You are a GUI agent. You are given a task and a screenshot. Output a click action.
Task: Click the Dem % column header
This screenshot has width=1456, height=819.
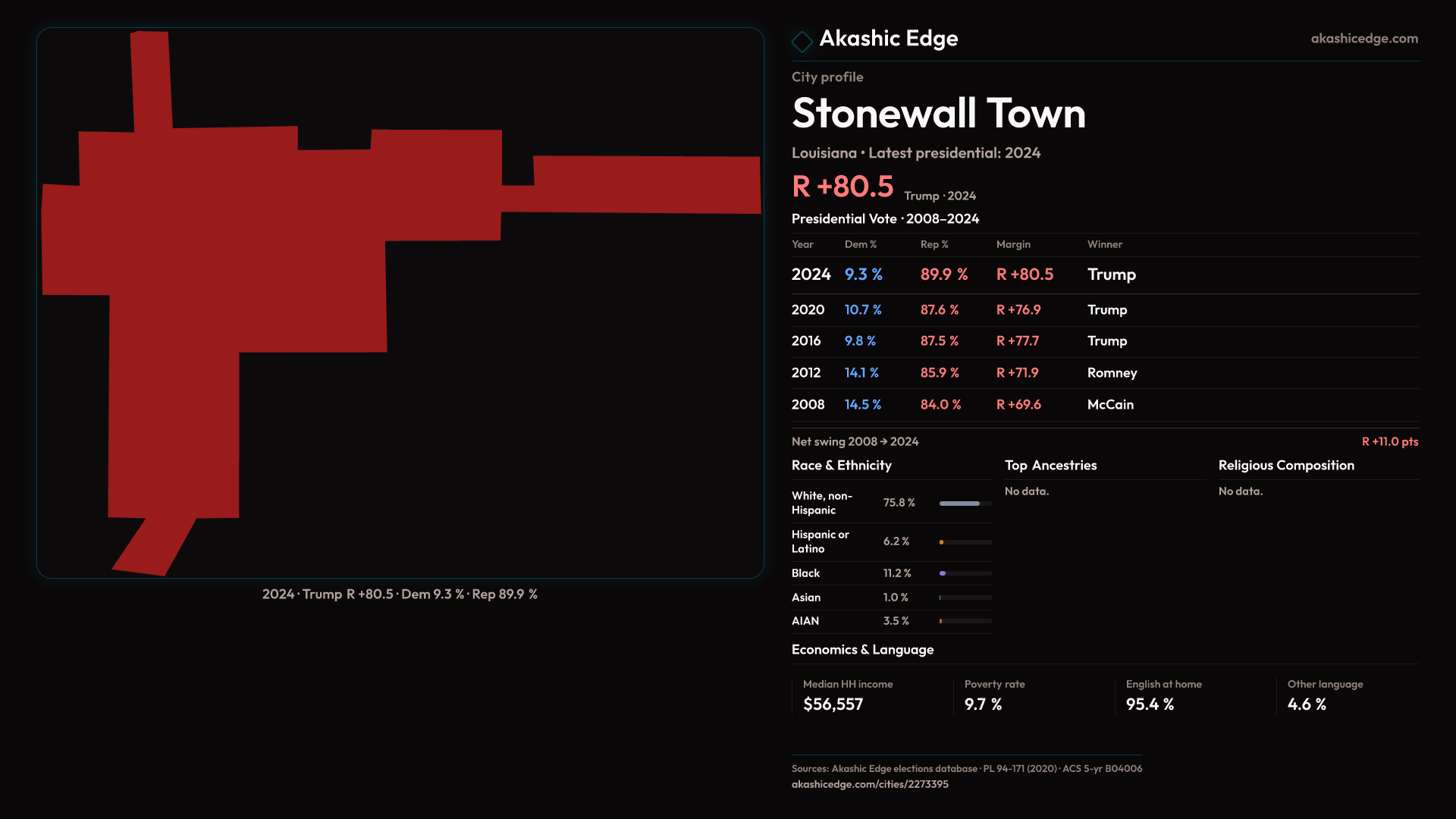(860, 244)
